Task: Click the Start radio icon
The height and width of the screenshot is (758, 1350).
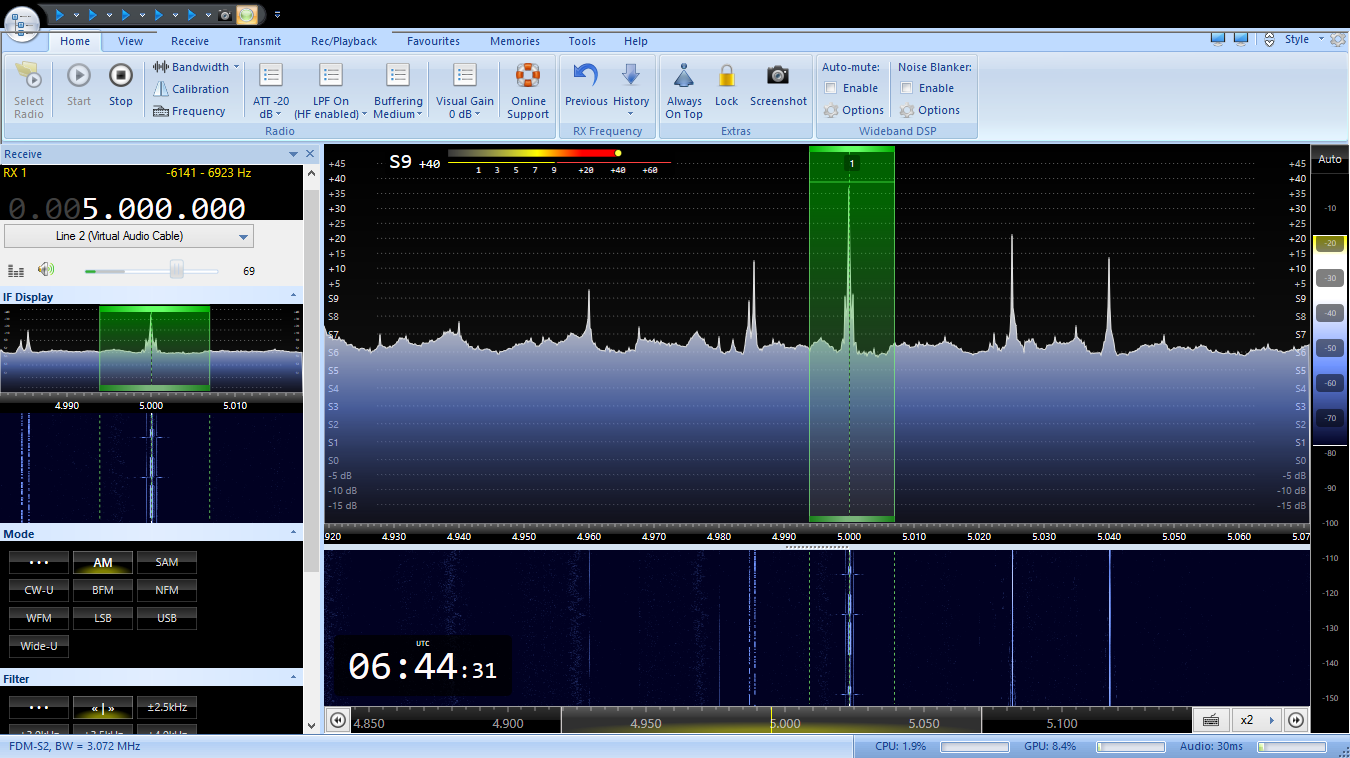Action: [79, 77]
